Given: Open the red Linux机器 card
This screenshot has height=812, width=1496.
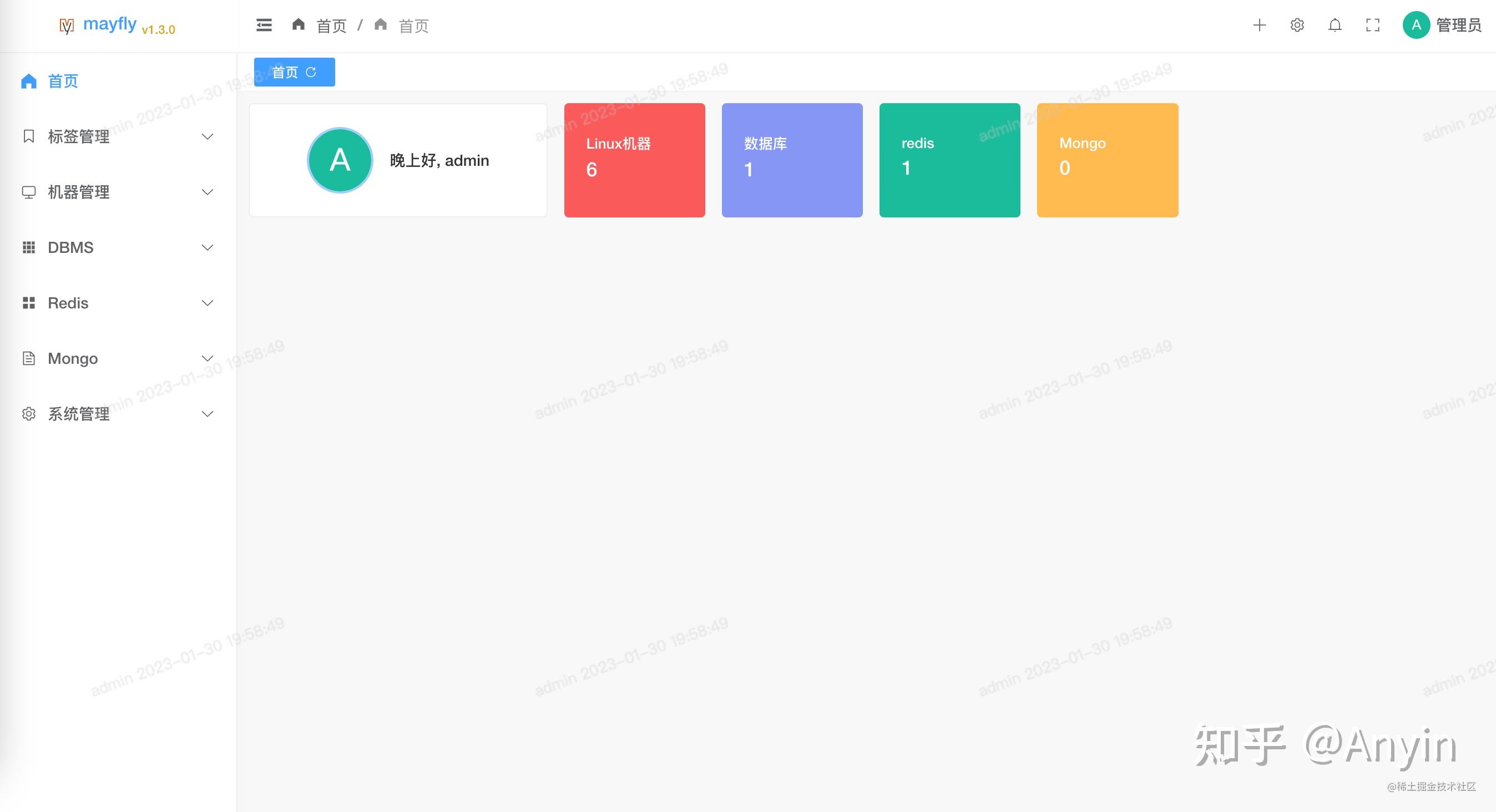Looking at the screenshot, I should coord(634,160).
